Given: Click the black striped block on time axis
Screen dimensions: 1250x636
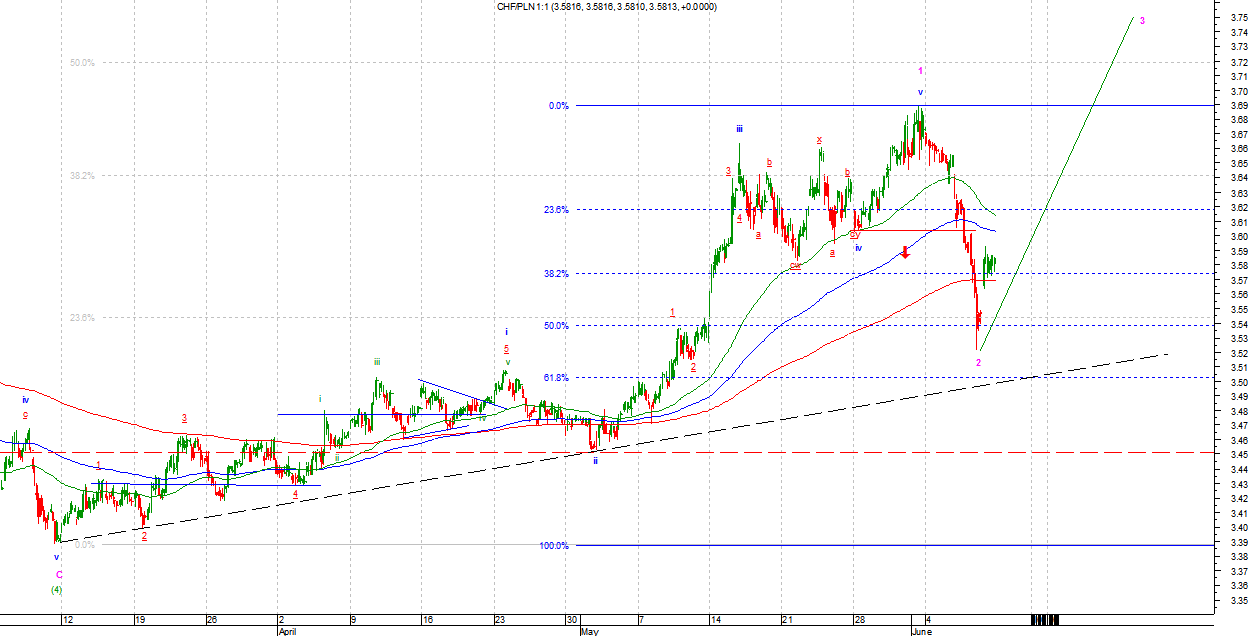Looking at the screenshot, I should click(x=1044, y=620).
